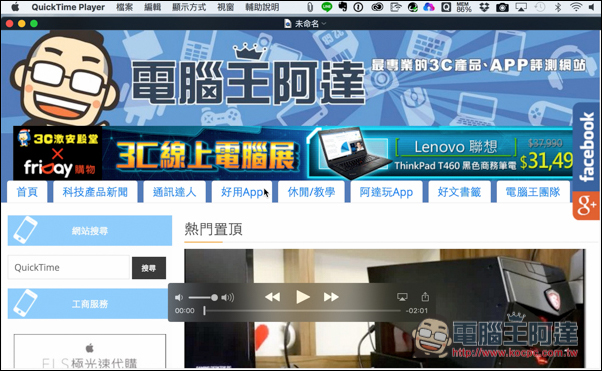Click the blue cloud upload icon

click(429, 7)
